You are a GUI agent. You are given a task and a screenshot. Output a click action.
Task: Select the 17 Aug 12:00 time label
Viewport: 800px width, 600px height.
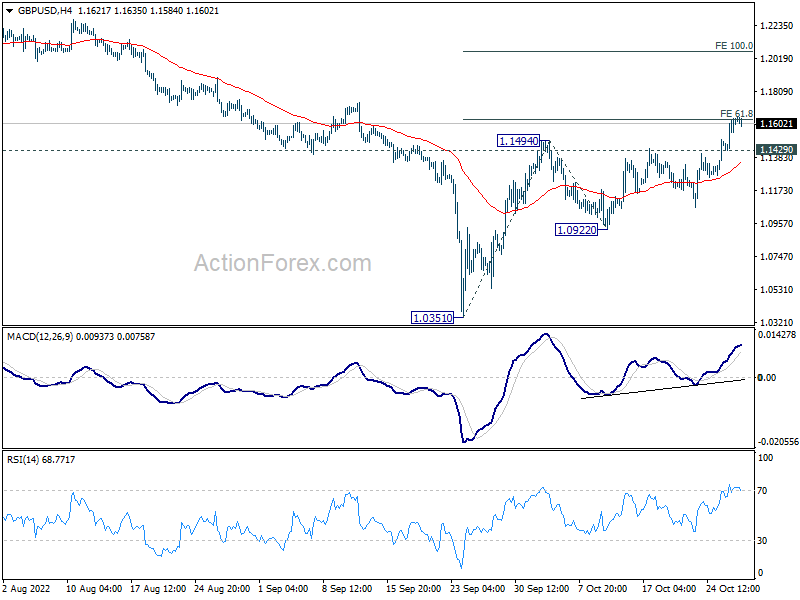coord(158,589)
